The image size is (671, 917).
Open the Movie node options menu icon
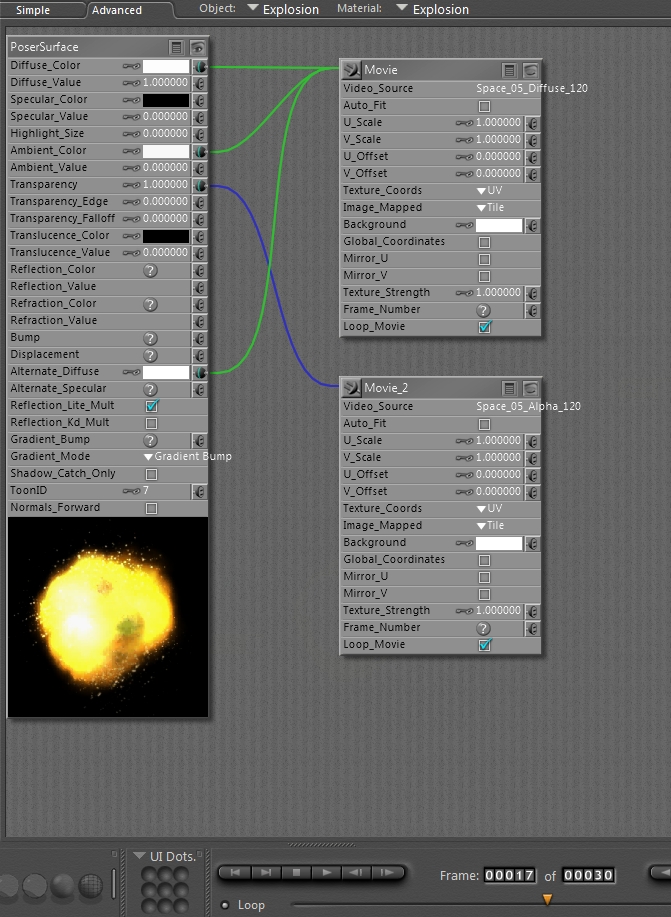pos(510,70)
